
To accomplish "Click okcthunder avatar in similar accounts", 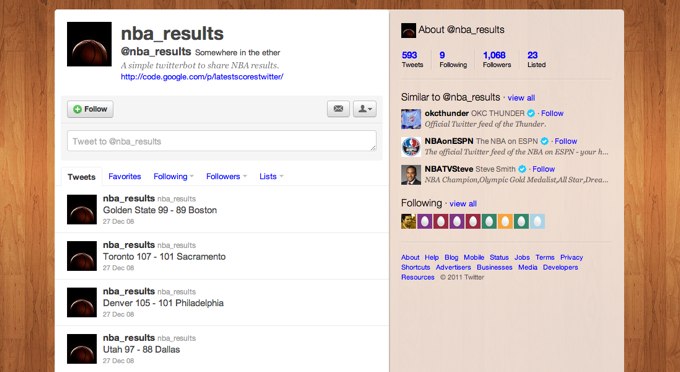I will pyautogui.click(x=411, y=119).
